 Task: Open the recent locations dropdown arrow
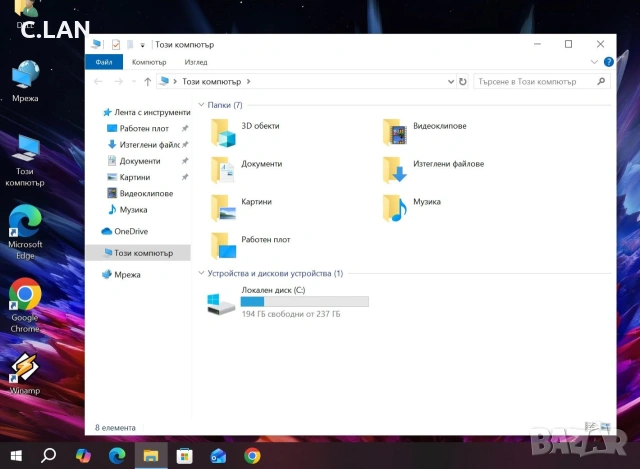tap(134, 82)
